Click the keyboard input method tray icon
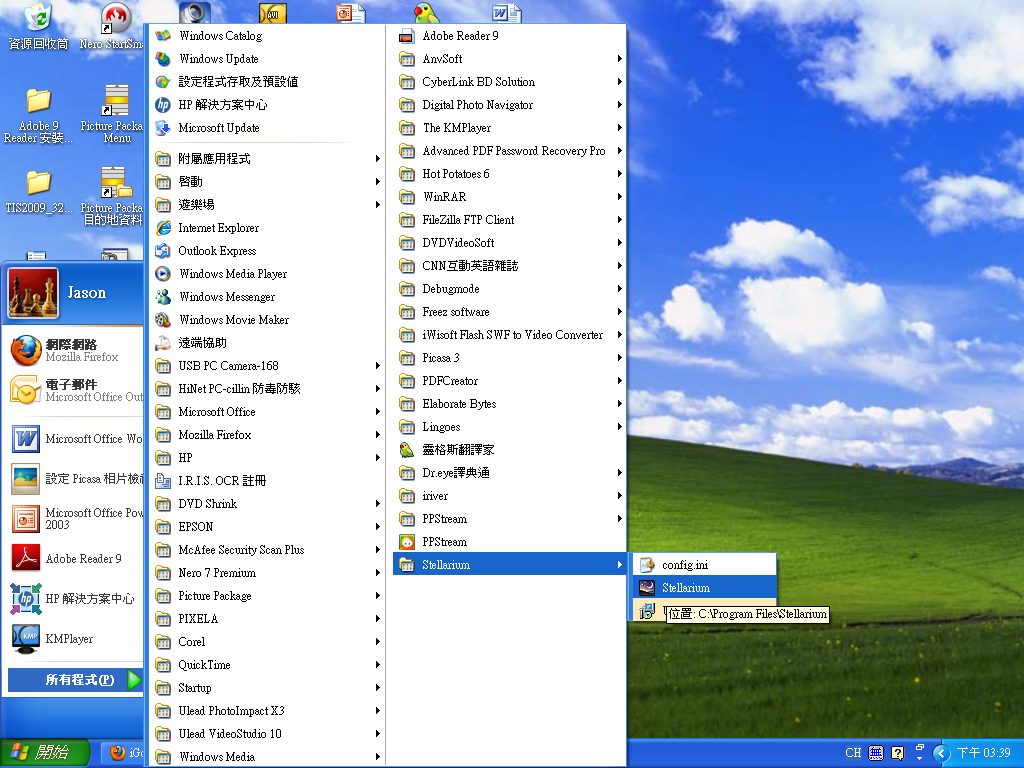1024x768 pixels. click(876, 753)
